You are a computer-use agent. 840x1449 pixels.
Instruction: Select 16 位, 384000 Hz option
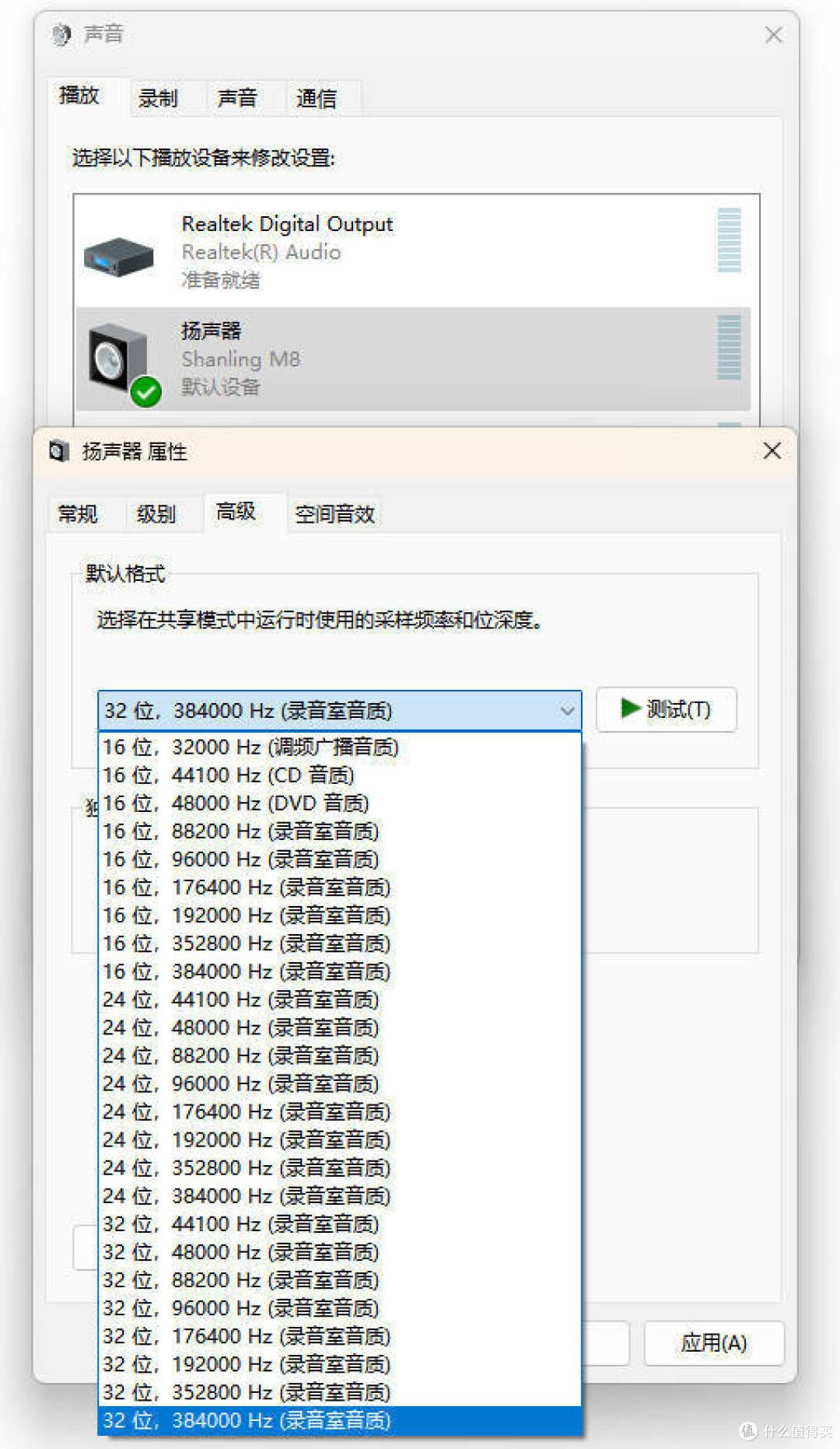340,971
